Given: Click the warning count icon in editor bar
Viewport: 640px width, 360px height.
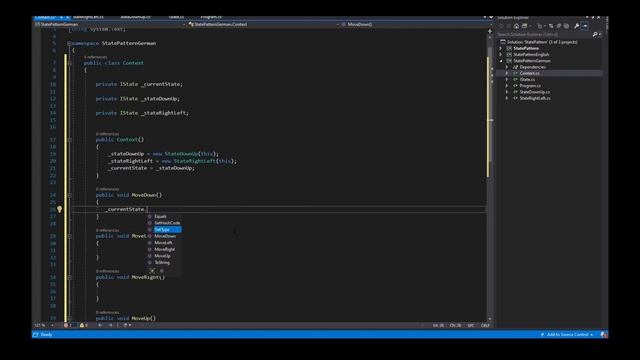Looking at the screenshot, I should tap(82, 325).
